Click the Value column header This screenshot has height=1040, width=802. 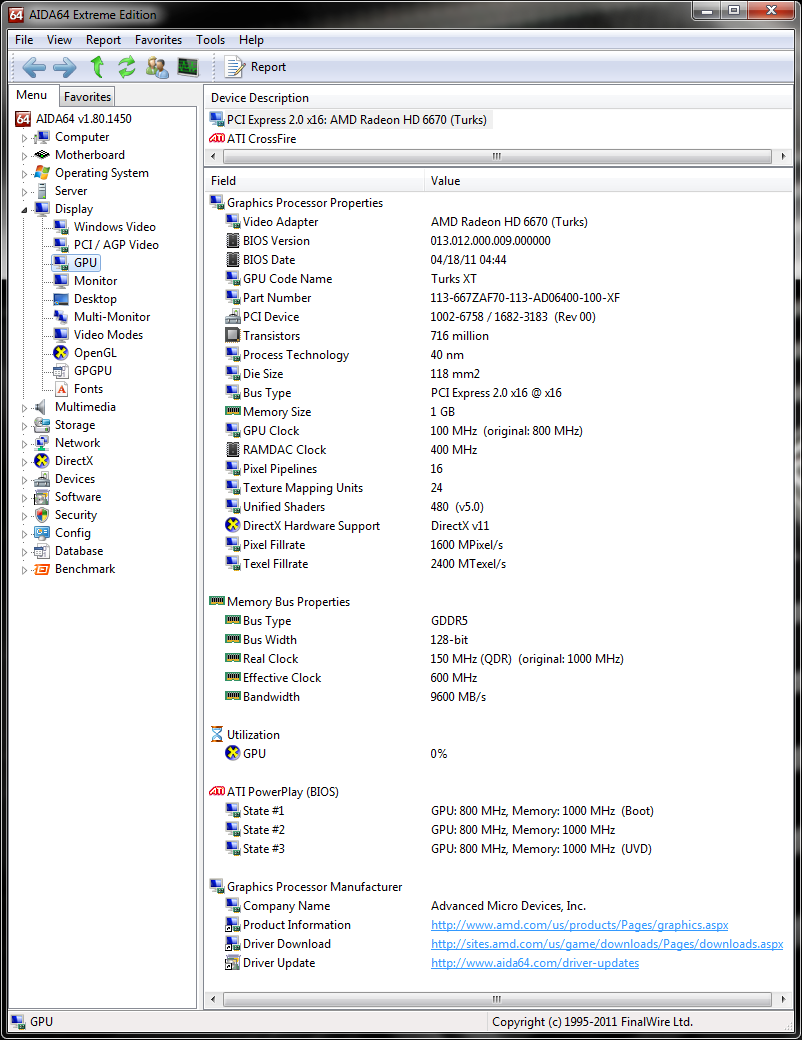(x=608, y=180)
